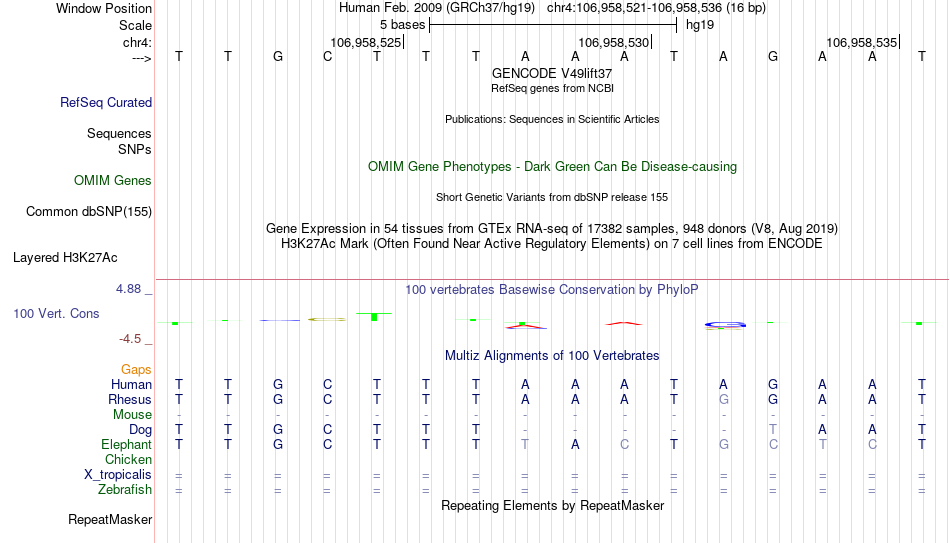Open the OMIM Genes track label
The image size is (950, 543).
112,181
